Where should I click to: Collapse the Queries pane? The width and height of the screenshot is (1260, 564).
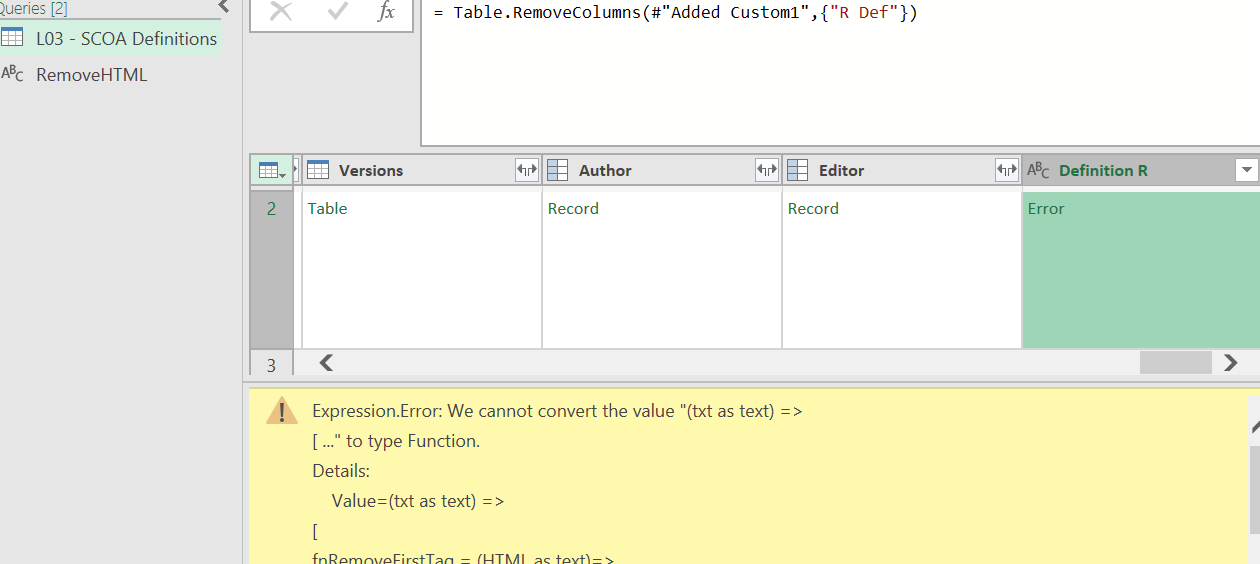point(223,7)
